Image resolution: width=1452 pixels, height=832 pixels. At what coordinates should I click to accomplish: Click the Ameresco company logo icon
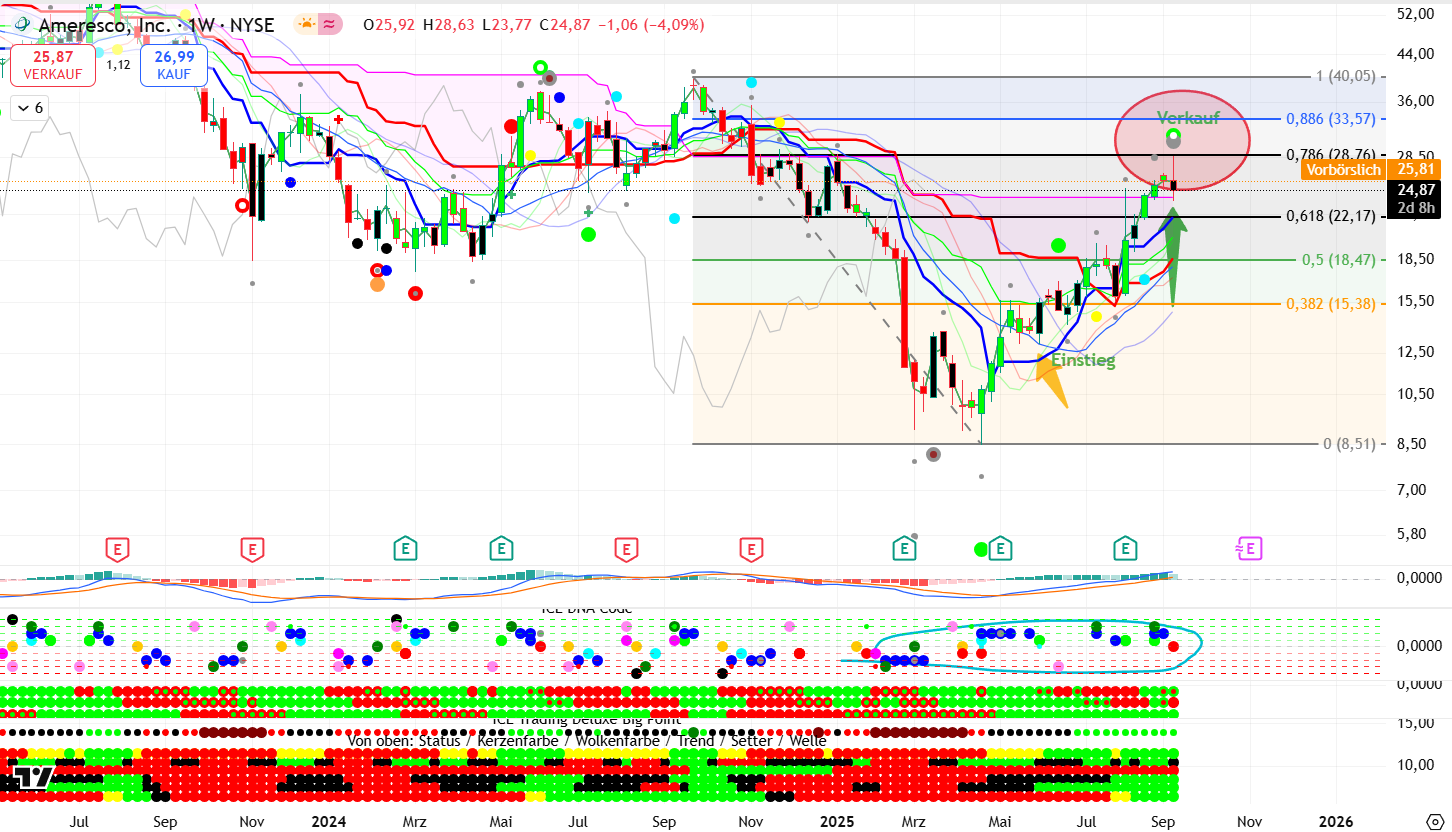click(20, 25)
